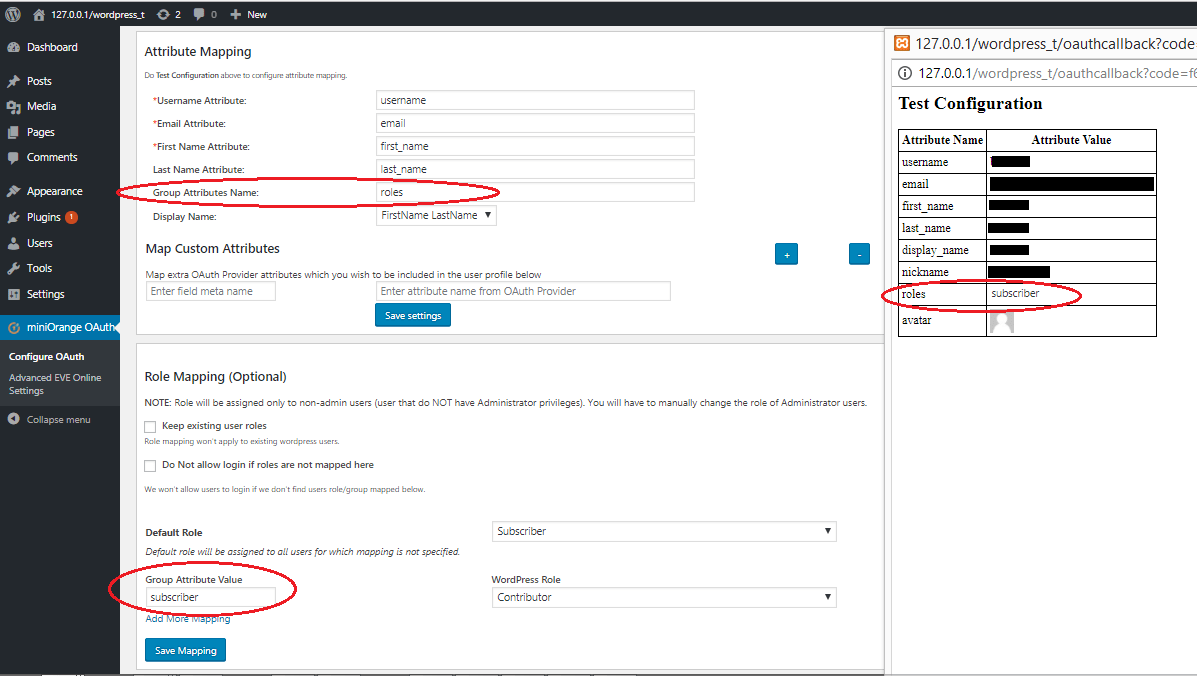
Task: Click the miniOrange OAuth logo icon
Action: 14,327
